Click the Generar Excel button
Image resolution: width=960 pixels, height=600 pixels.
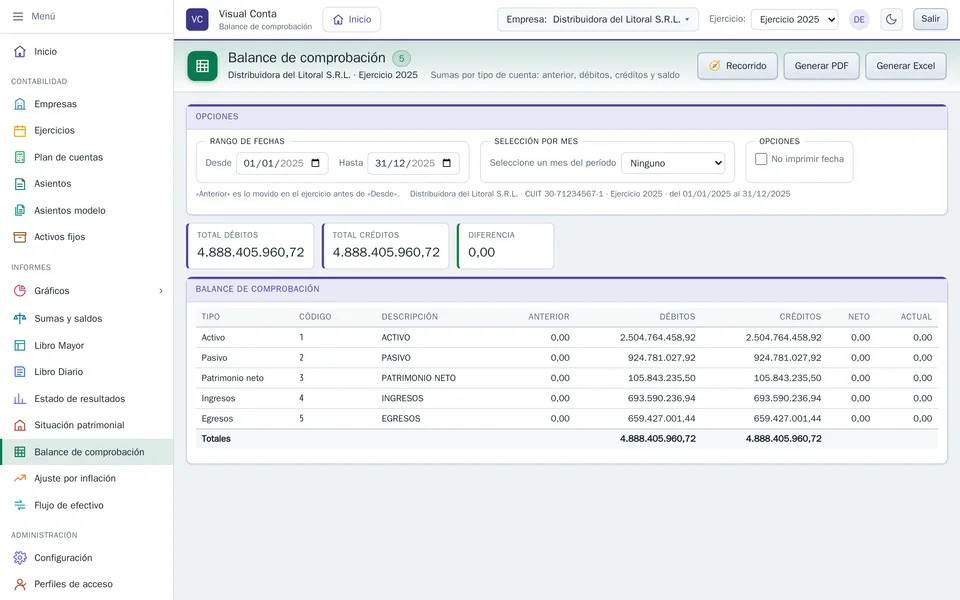(906, 66)
